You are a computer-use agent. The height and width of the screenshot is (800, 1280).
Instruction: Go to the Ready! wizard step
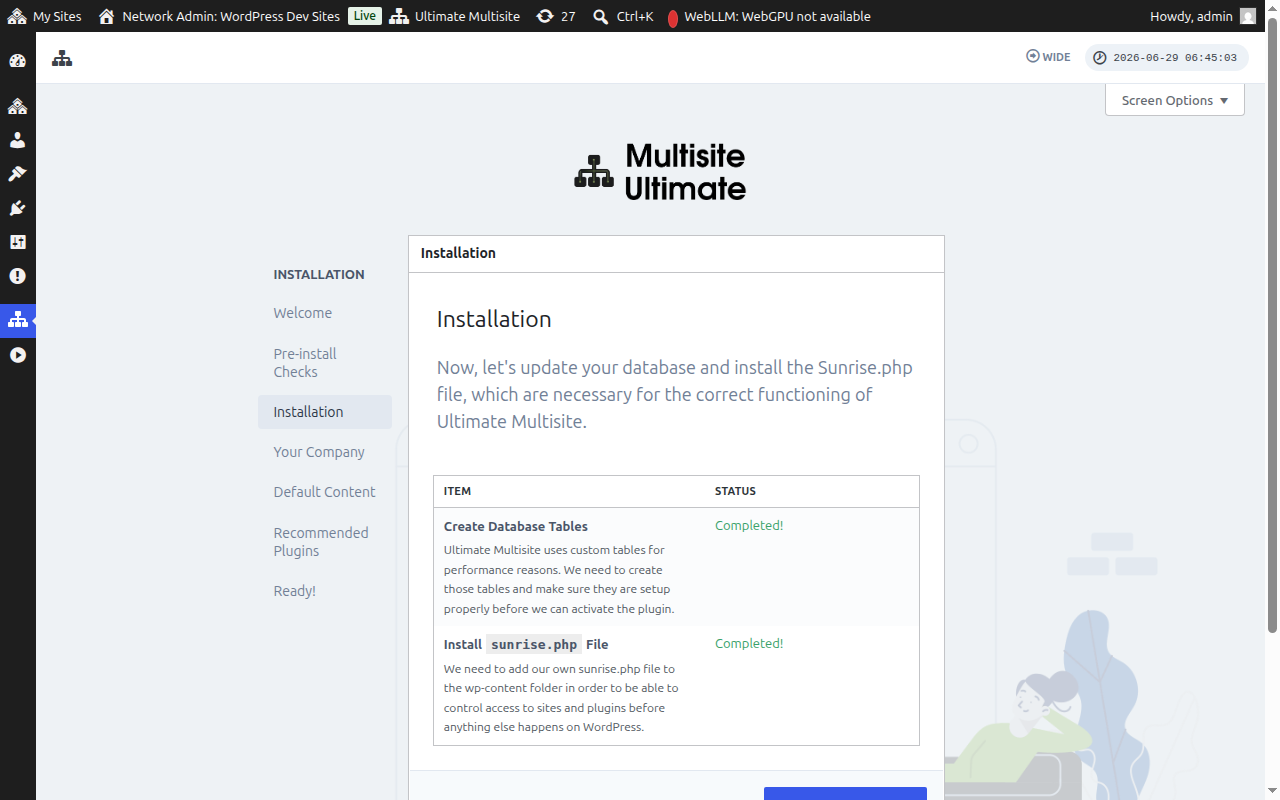pos(295,591)
